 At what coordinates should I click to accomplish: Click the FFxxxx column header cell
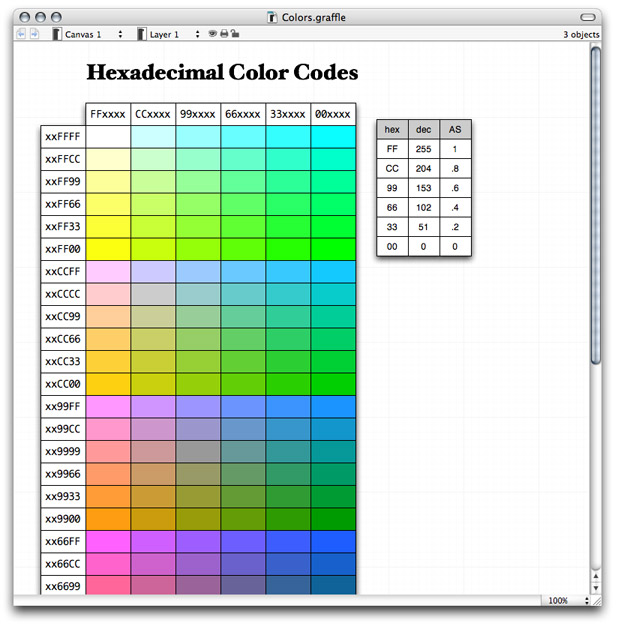point(108,114)
